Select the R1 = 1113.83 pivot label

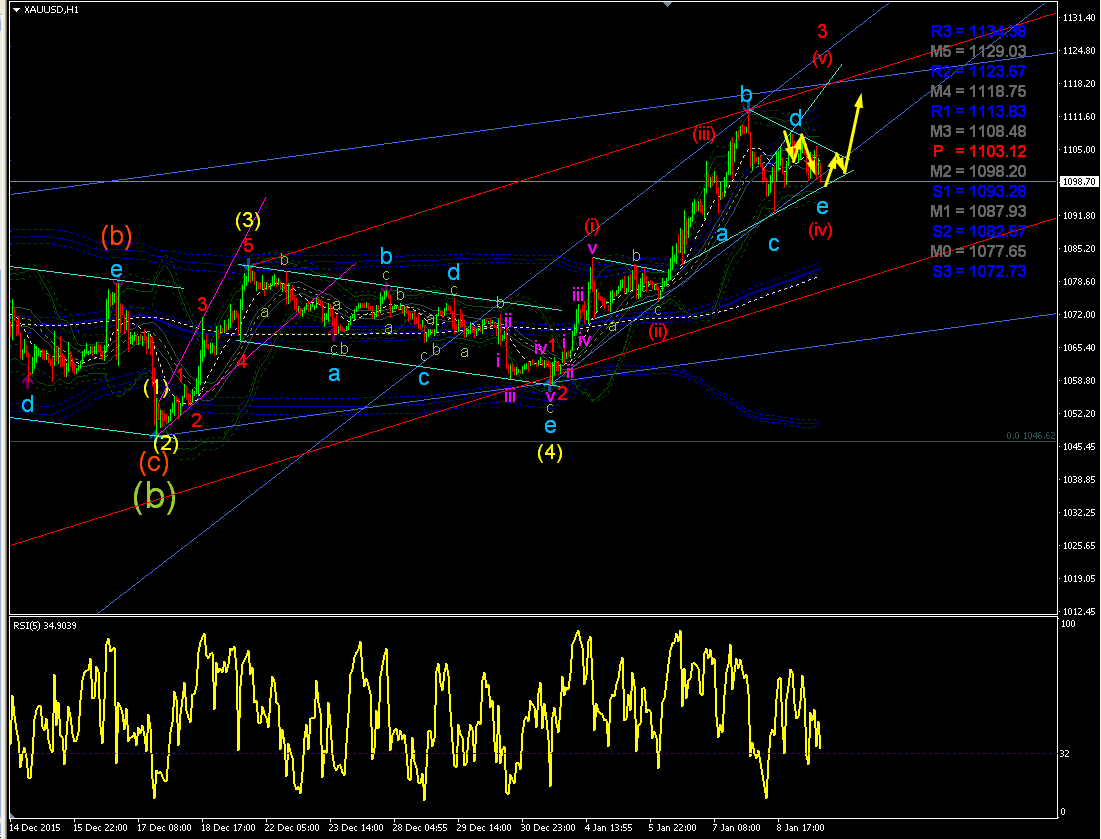tap(978, 112)
